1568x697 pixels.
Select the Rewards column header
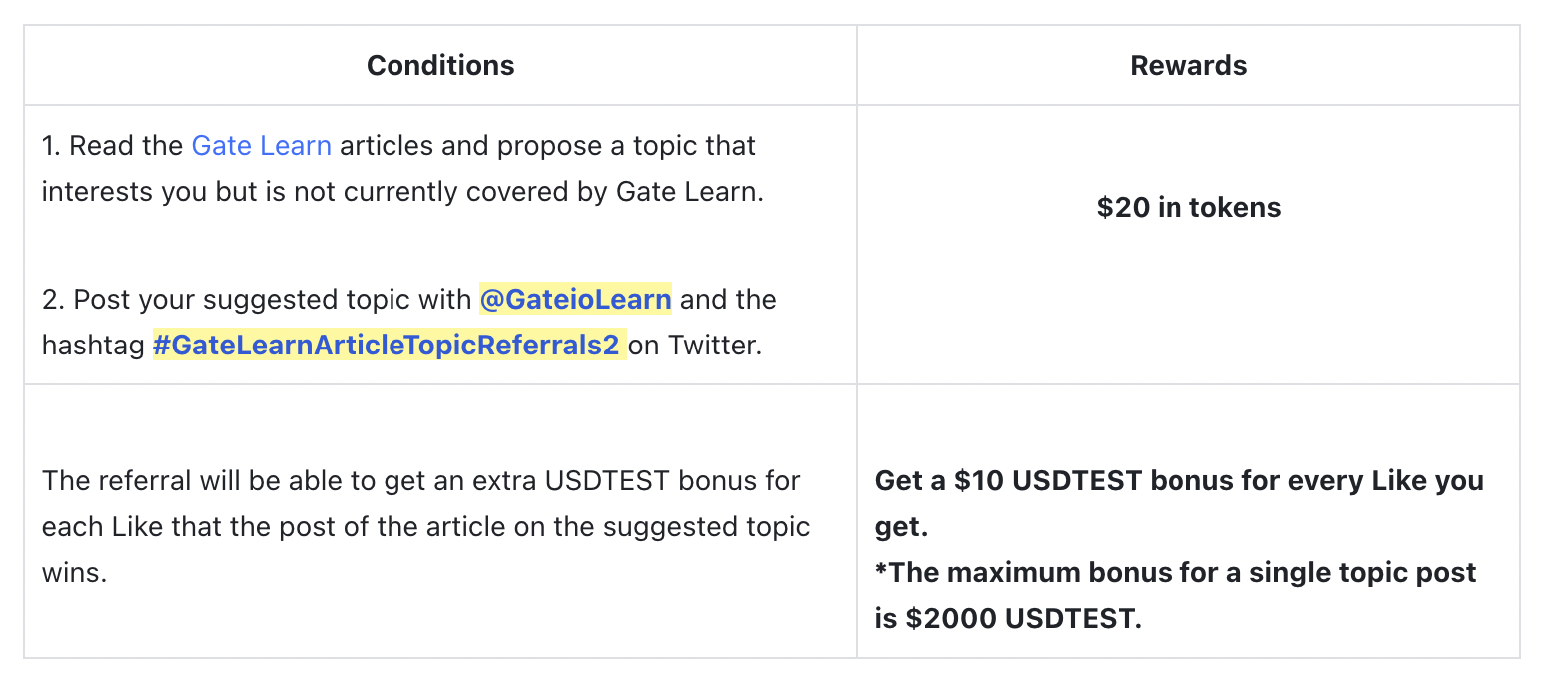pos(1188,66)
